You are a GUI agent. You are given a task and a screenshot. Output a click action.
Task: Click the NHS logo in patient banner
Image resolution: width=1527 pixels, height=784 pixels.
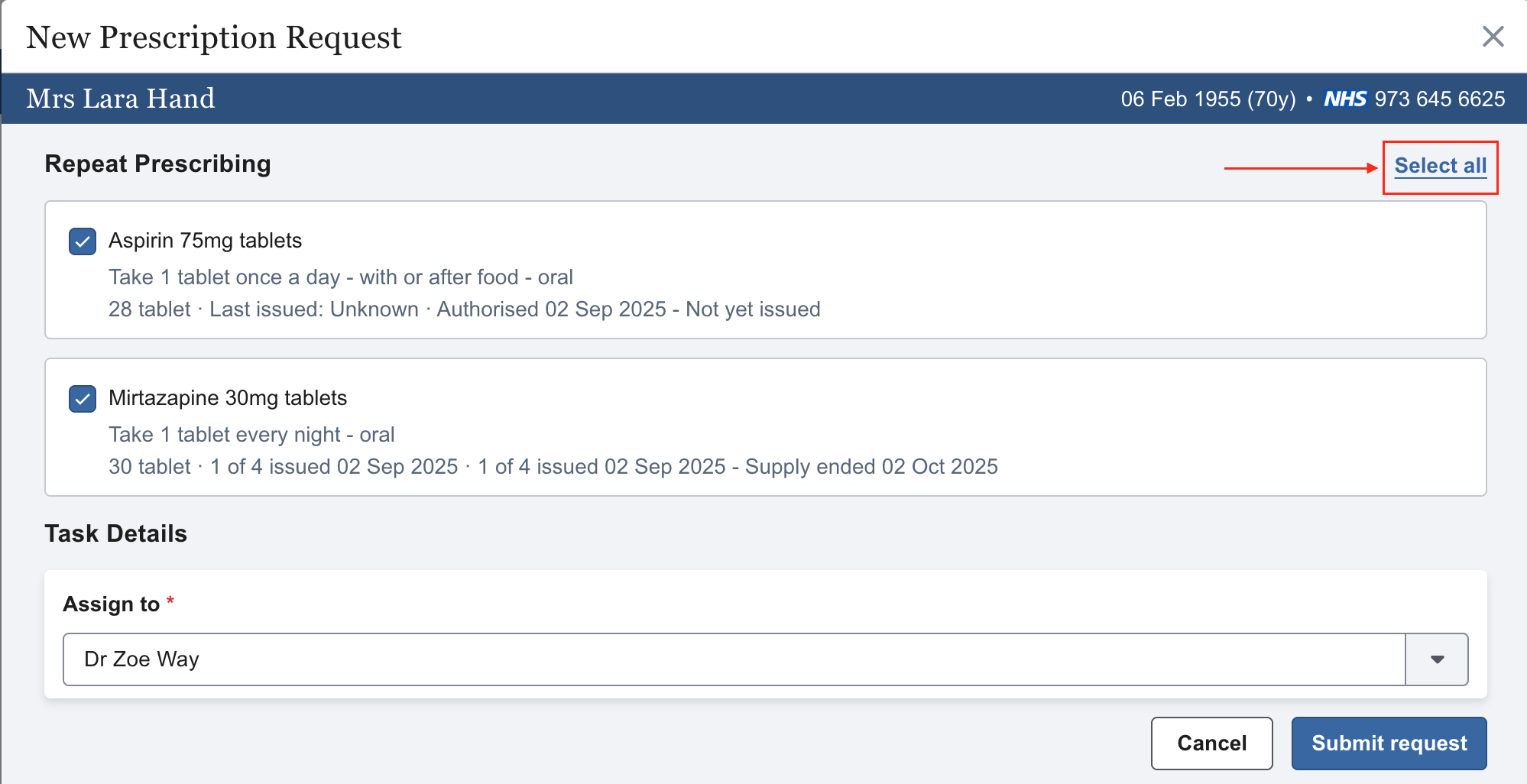1345,99
